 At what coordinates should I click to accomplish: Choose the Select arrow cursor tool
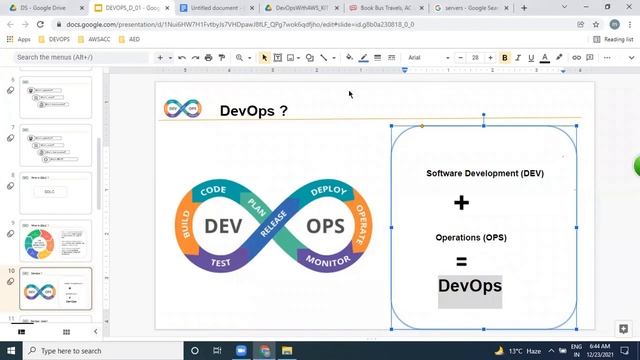coord(264,58)
